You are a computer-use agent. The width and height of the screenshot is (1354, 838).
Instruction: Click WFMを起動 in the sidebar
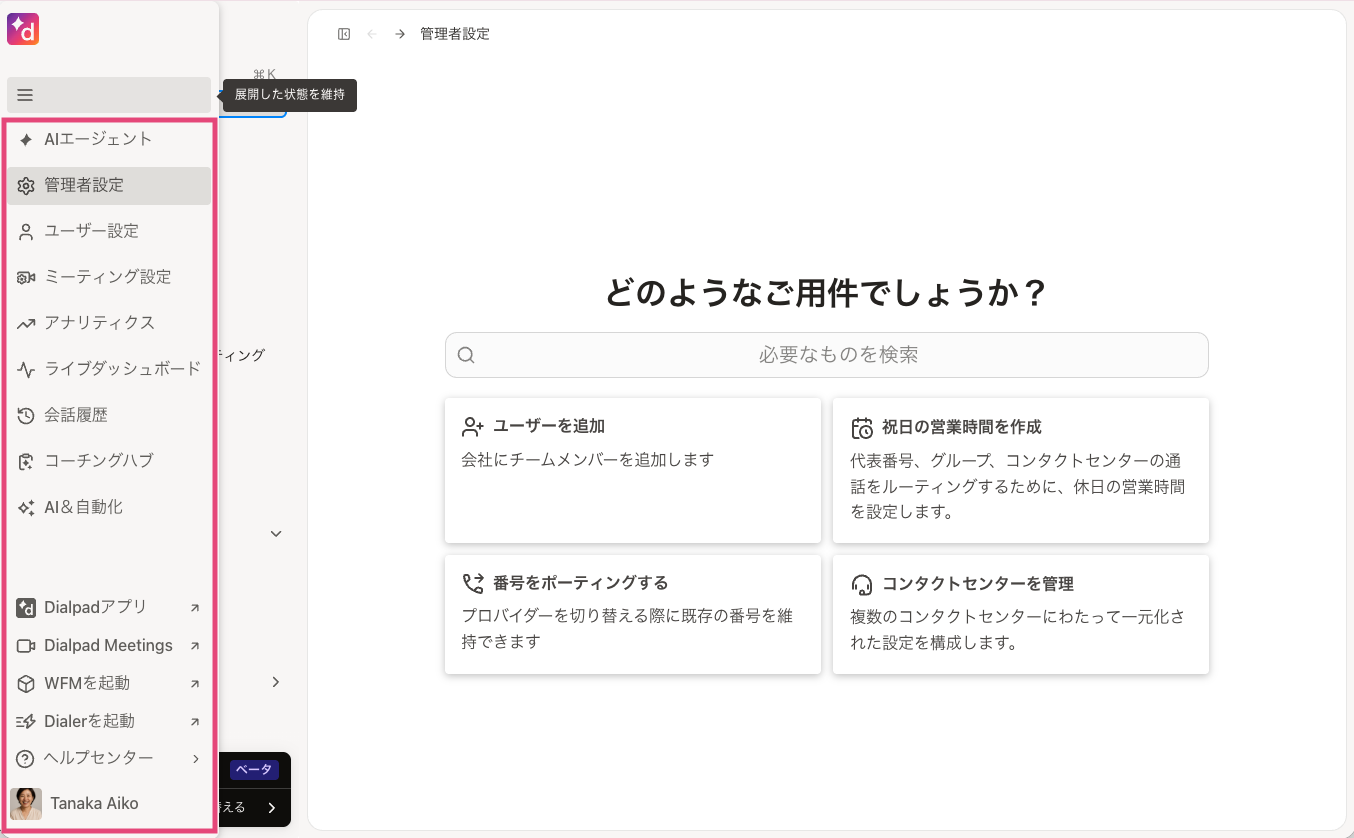coord(109,683)
